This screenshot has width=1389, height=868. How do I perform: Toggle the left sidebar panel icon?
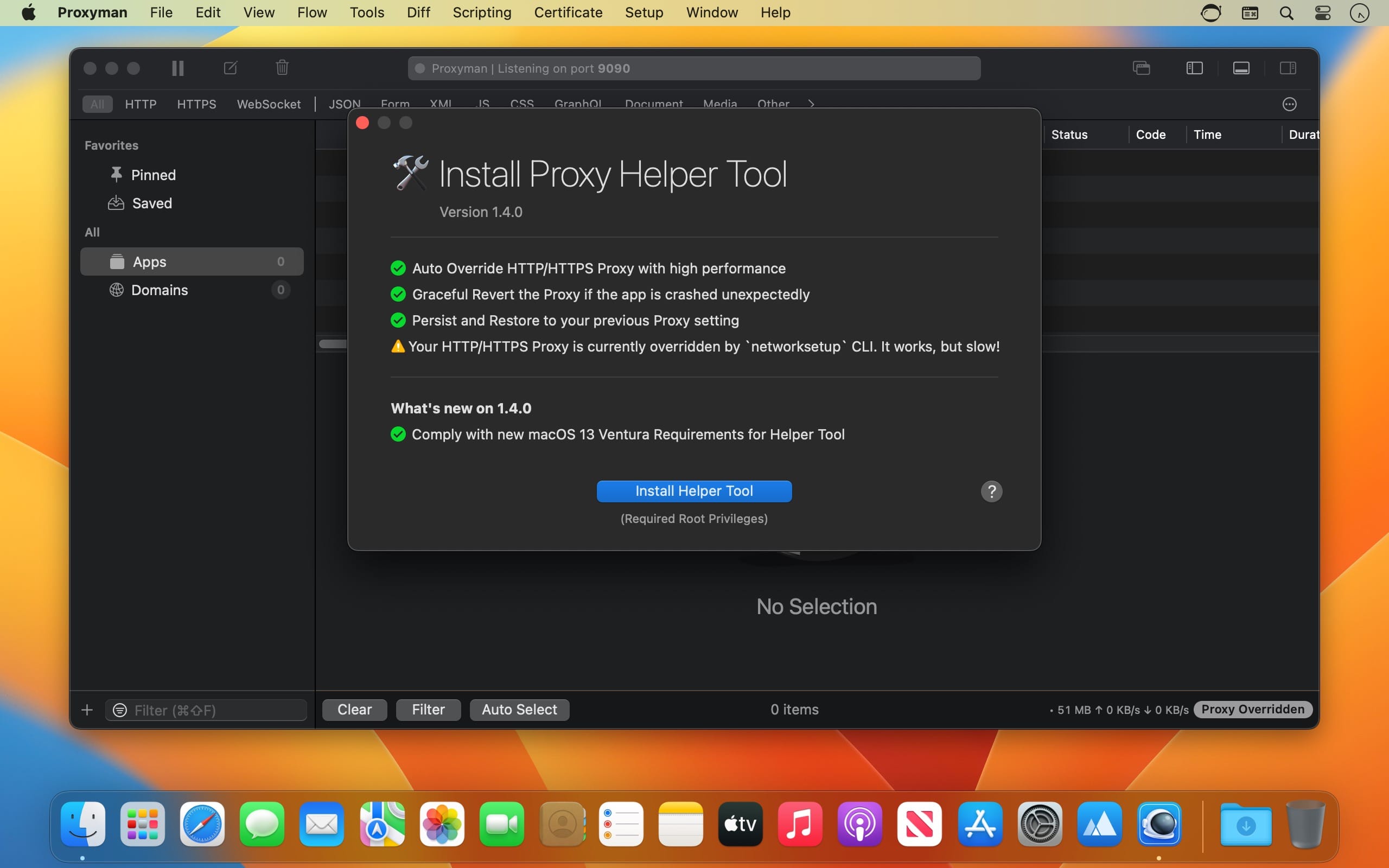(1194, 68)
